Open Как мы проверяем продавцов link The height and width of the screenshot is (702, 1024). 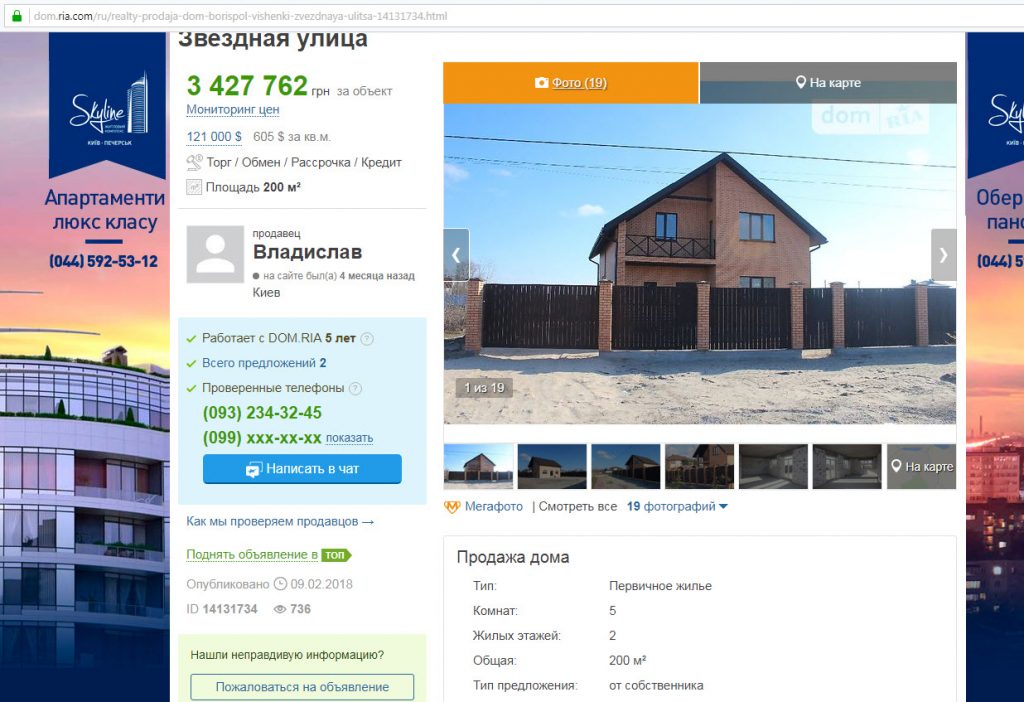click(280, 522)
